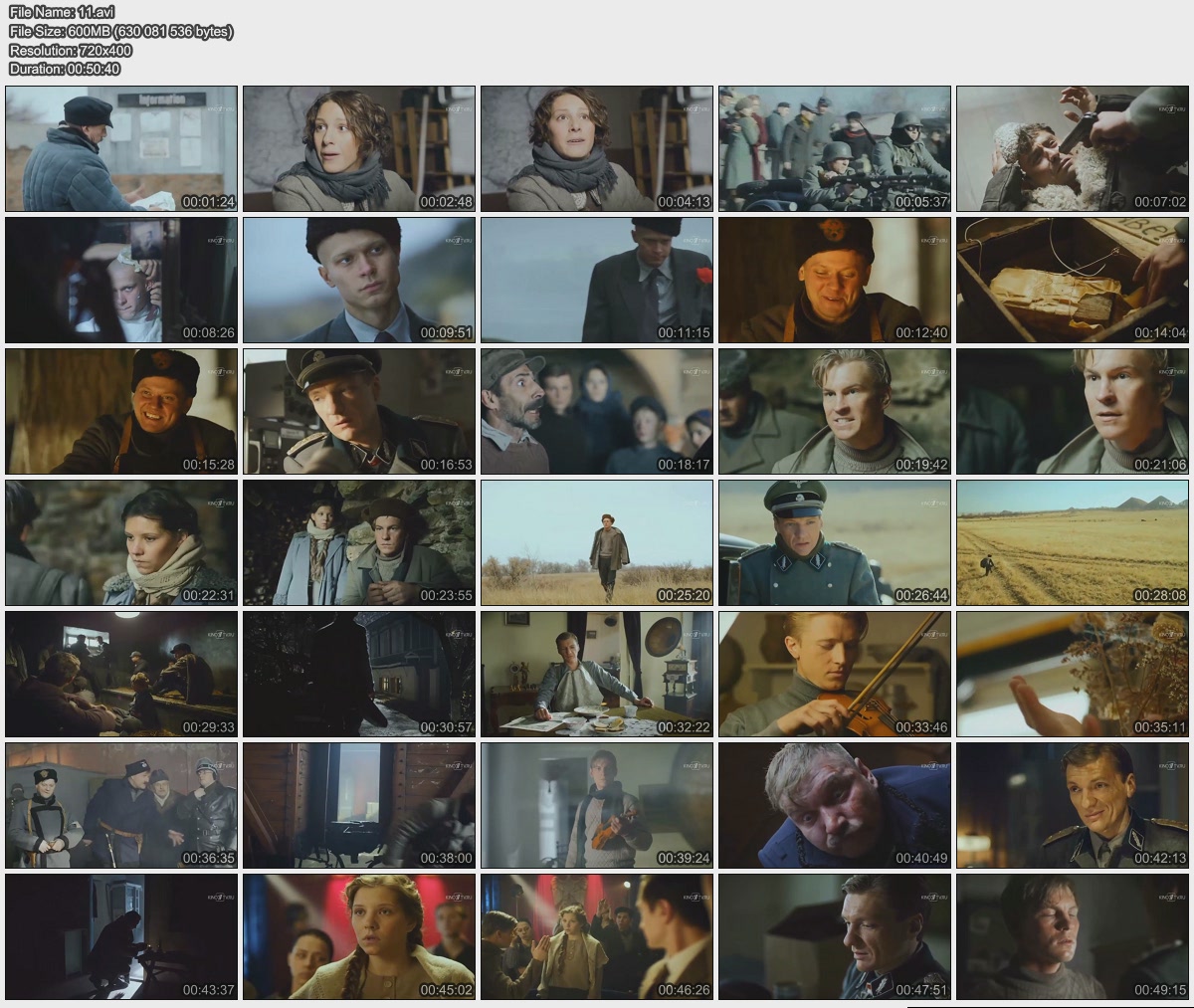Click the thumbnail timestamped 00:01:24
The width and height of the screenshot is (1194, 1008).
pos(121,148)
